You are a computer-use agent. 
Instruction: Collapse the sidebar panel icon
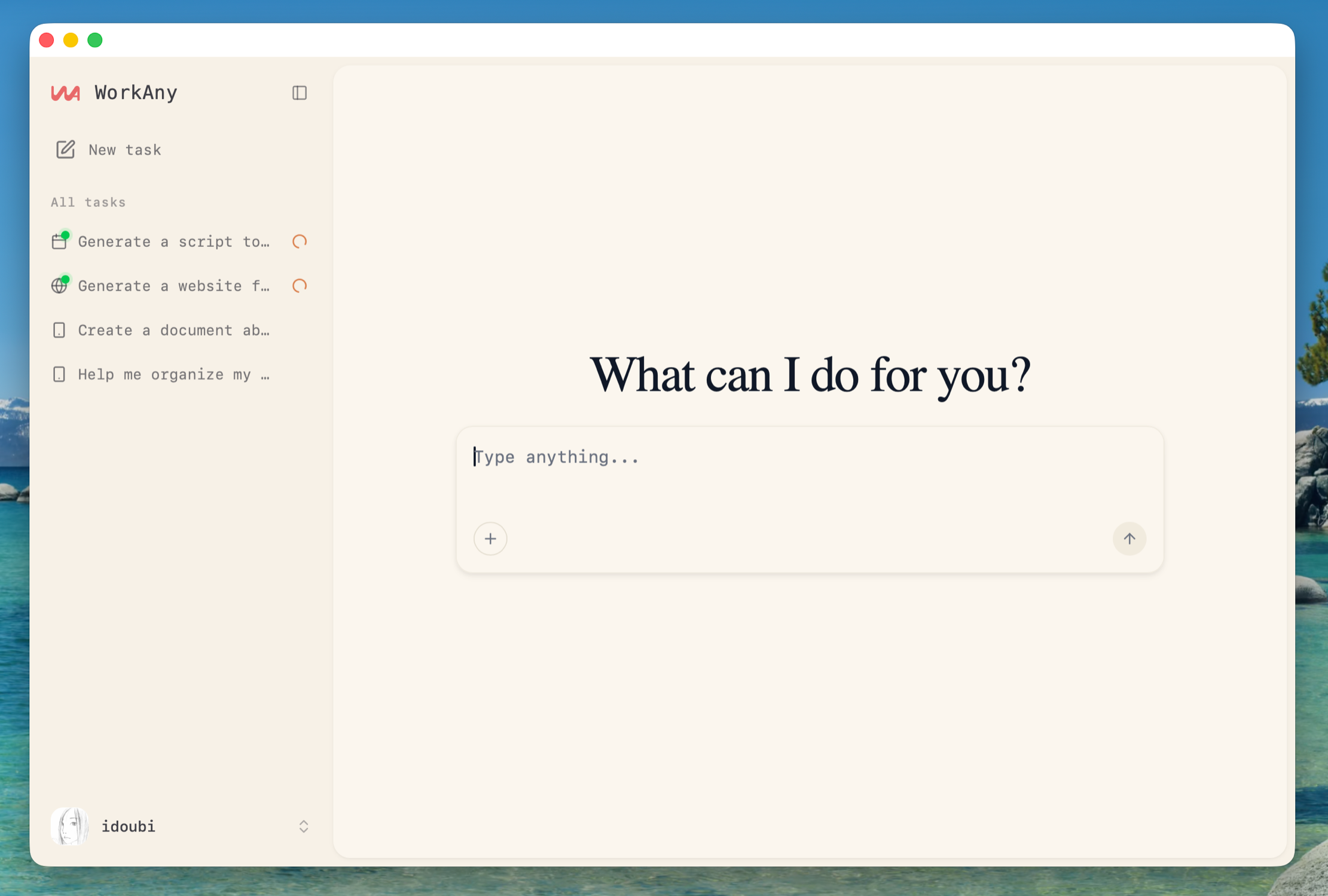[299, 93]
